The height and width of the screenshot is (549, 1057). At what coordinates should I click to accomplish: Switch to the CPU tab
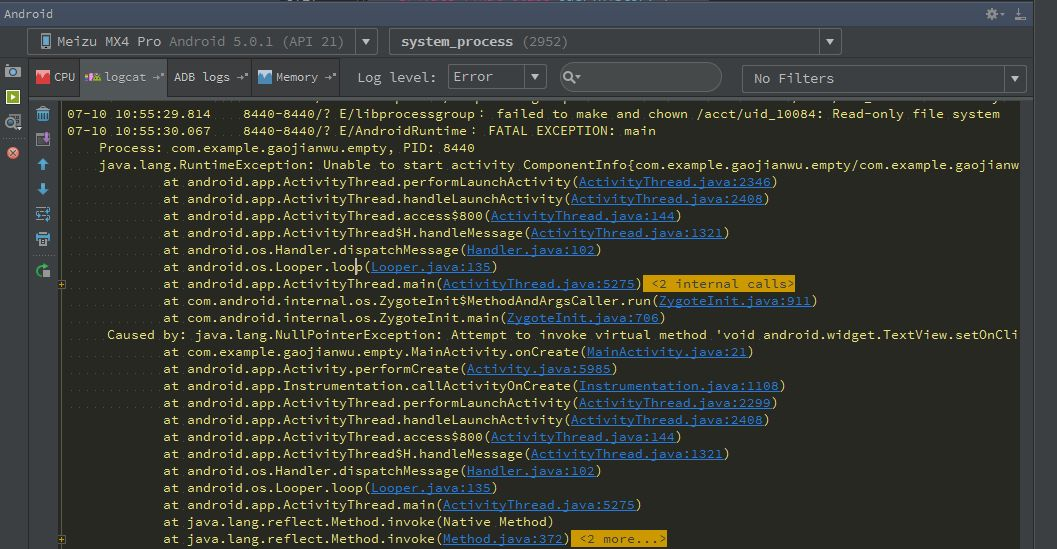coord(55,77)
